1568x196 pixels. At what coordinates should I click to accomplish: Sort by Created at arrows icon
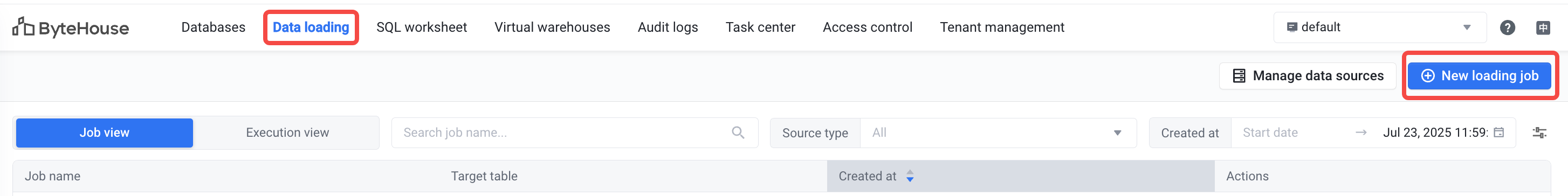[910, 177]
